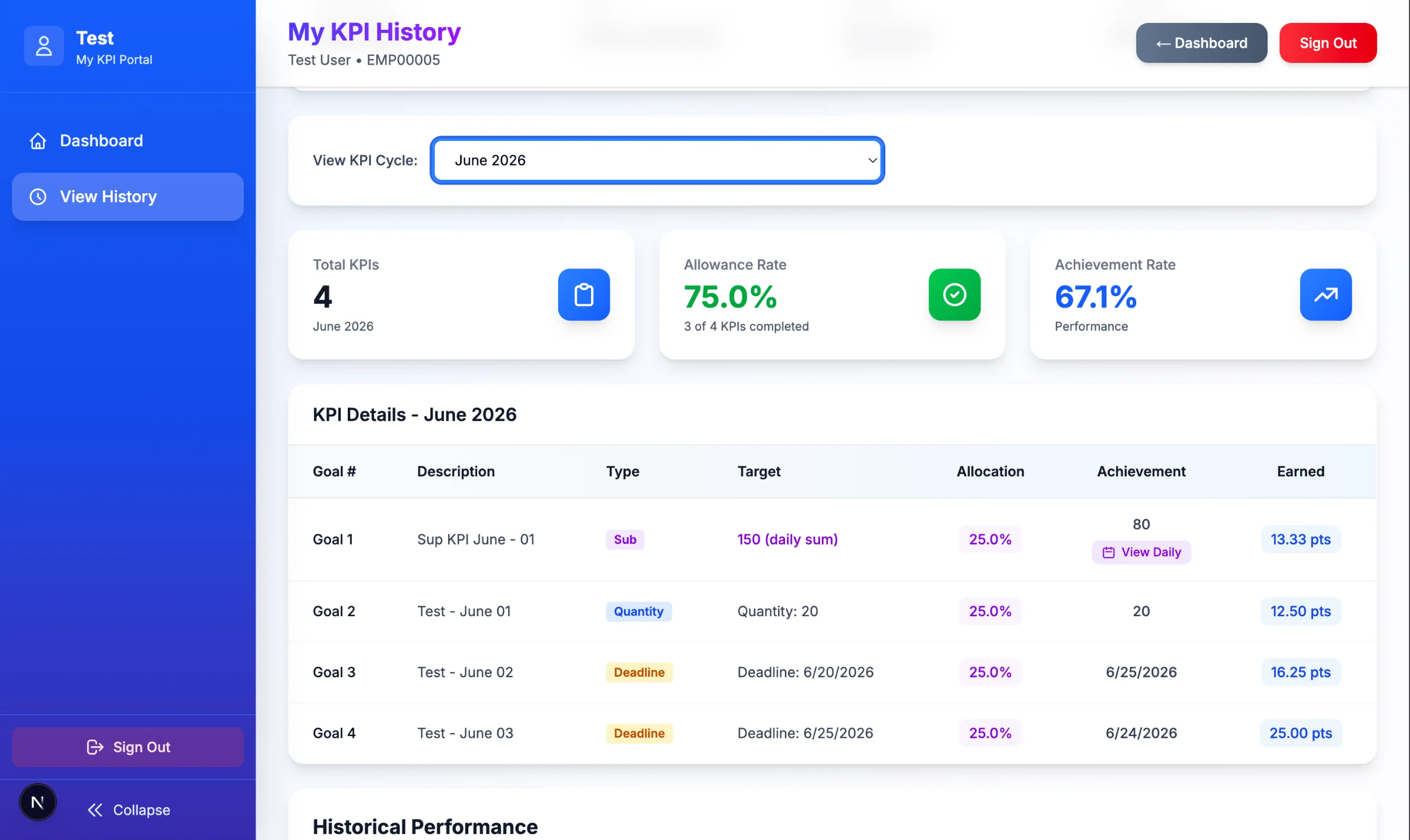Click the Quantity type badge
Viewport: 1410px width, 840px height.
(639, 611)
